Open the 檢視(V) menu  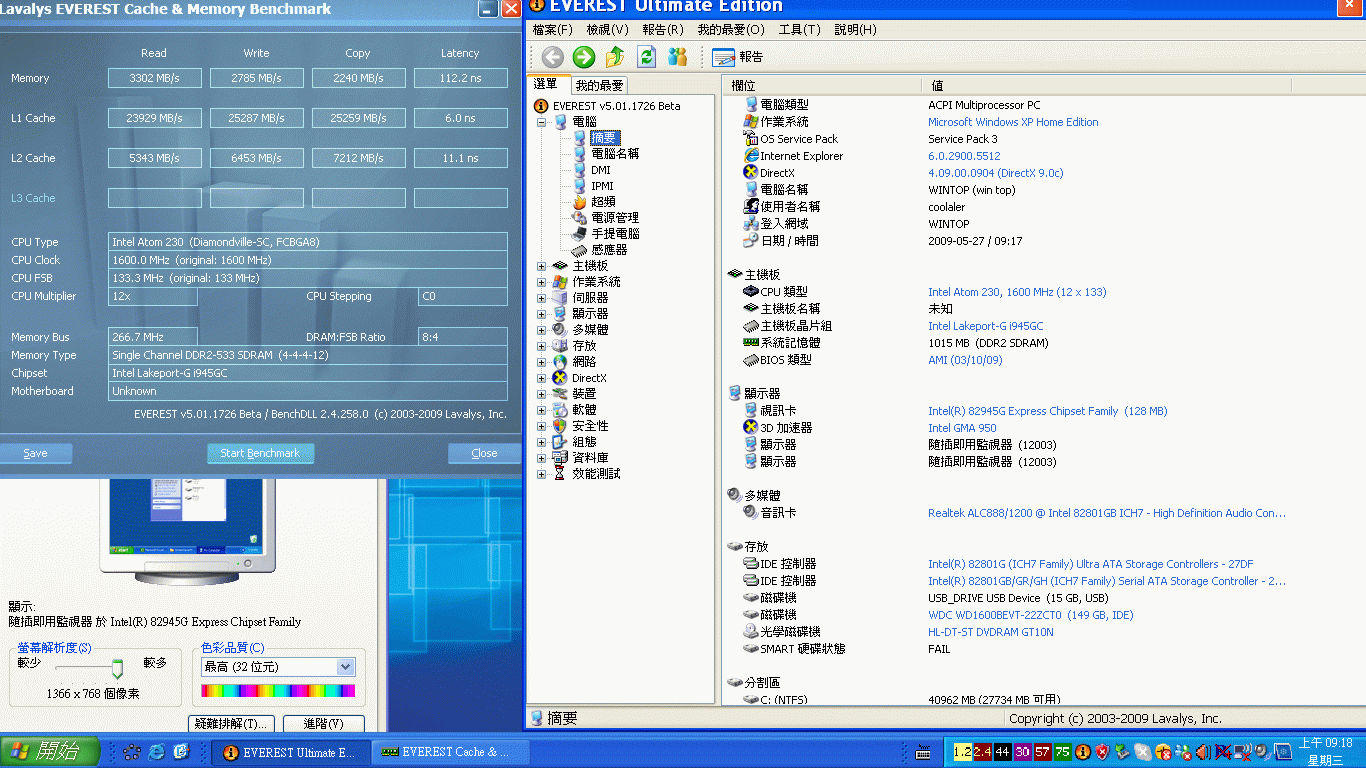point(608,30)
